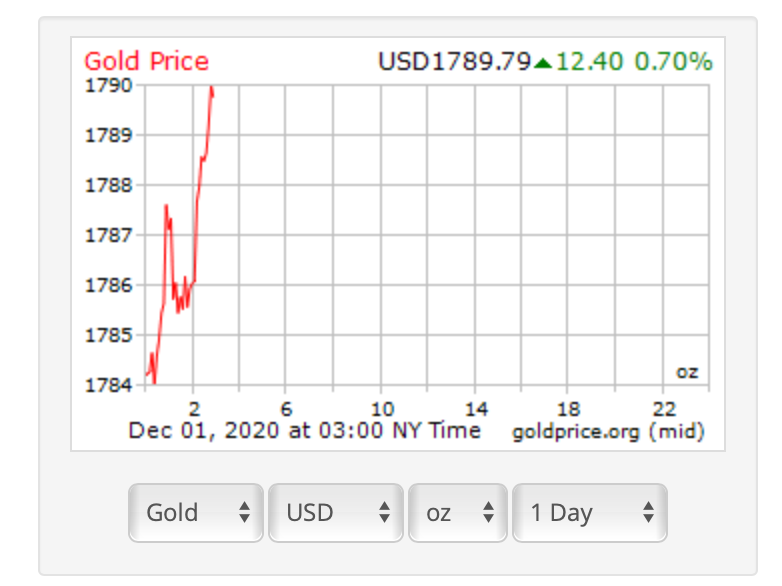Choose the 1 Day time range dropdown
Viewport: 782px width, 586px height.
click(x=589, y=513)
